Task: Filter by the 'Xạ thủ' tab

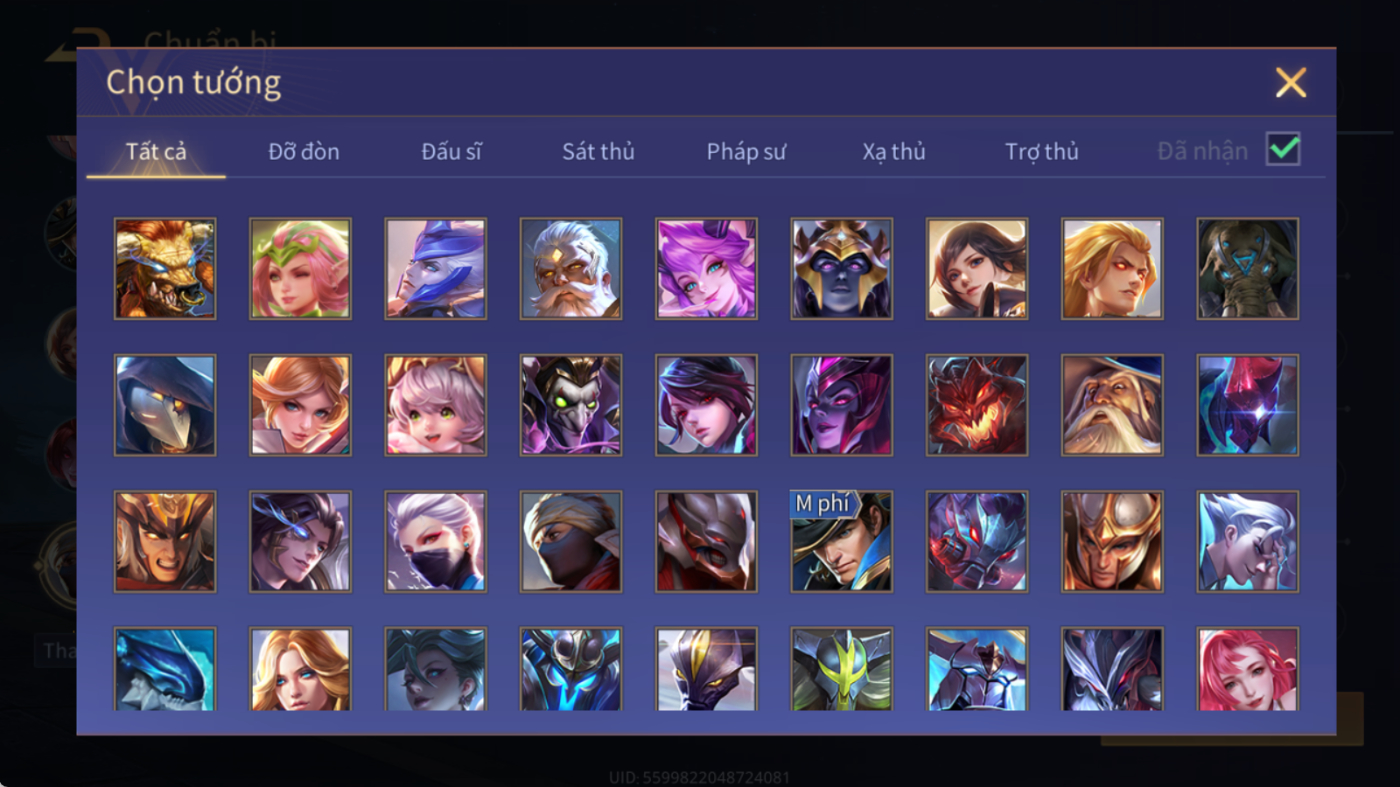Action: click(894, 151)
